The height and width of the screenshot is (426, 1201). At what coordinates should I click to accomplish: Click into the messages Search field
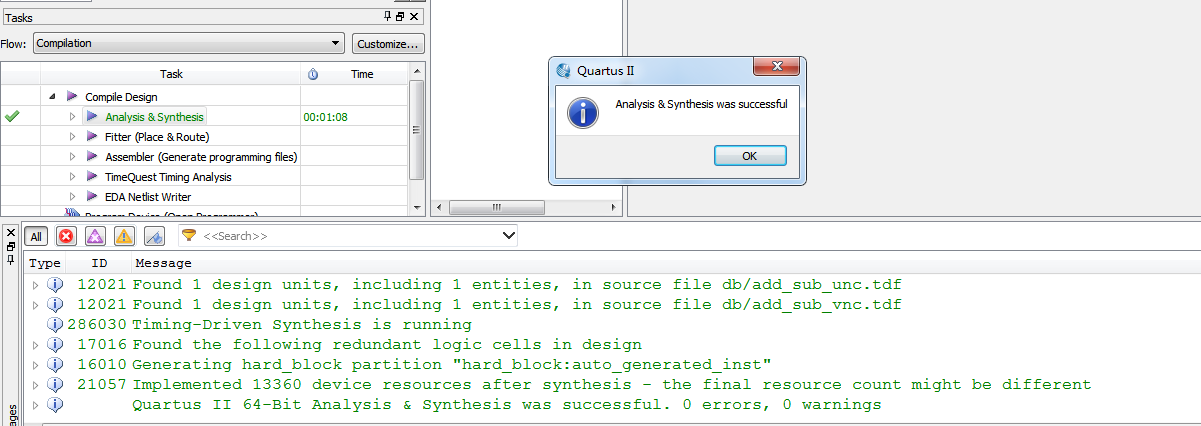(x=348, y=236)
